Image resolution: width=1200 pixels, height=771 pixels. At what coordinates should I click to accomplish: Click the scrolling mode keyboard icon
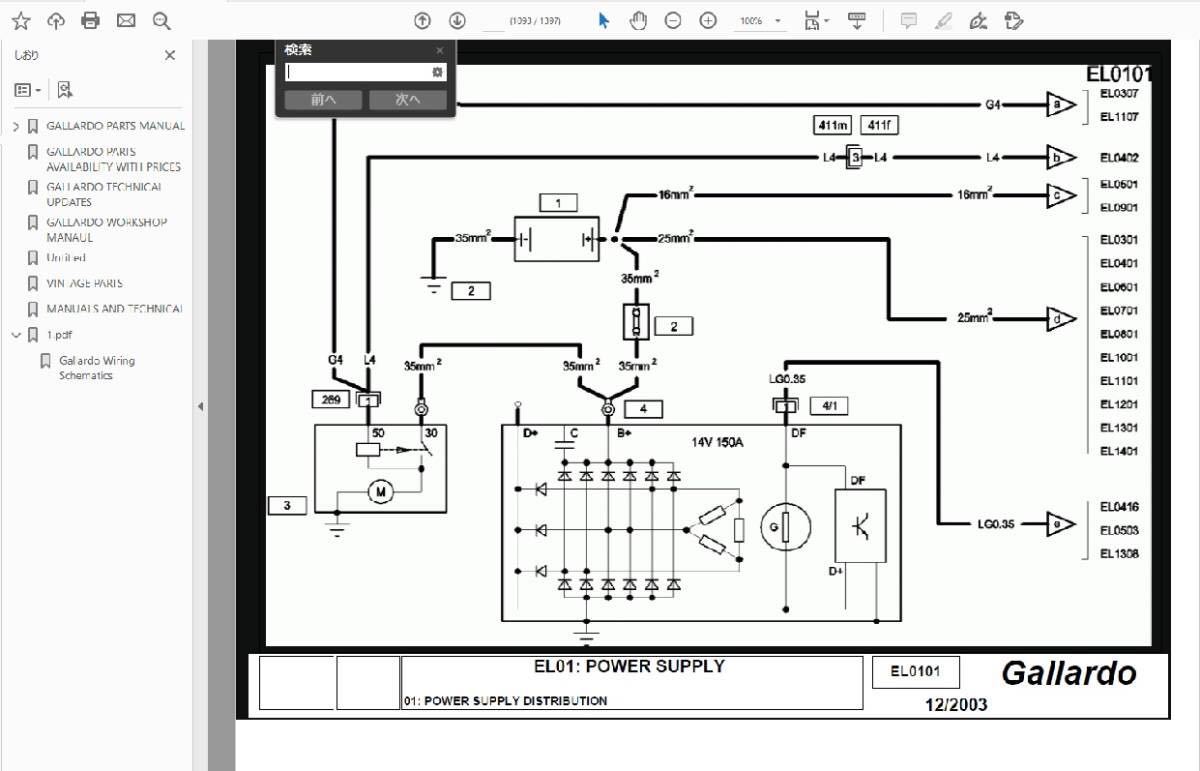857,20
